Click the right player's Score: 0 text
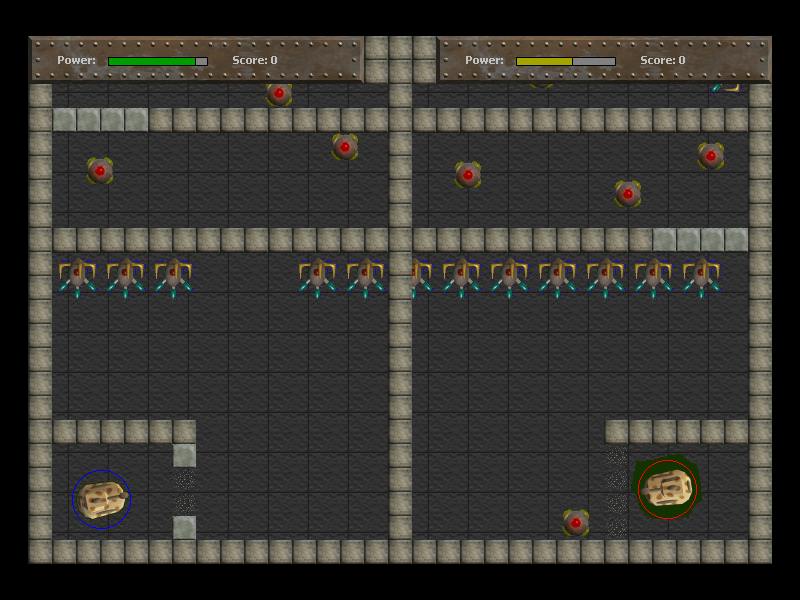 [663, 60]
